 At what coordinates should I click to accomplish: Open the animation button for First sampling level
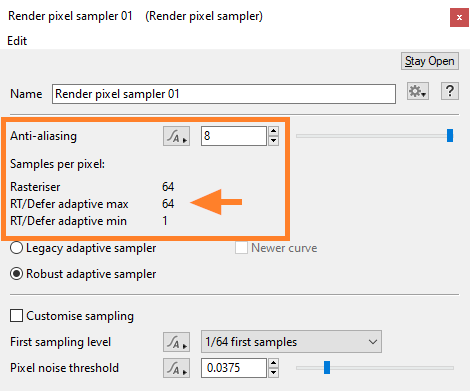[176, 342]
